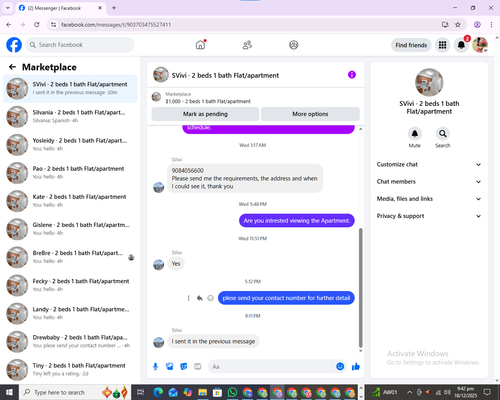Open Drewbaby conversation
Image resolution: width=500 pixels, height=400 pixels.
click(x=70, y=341)
